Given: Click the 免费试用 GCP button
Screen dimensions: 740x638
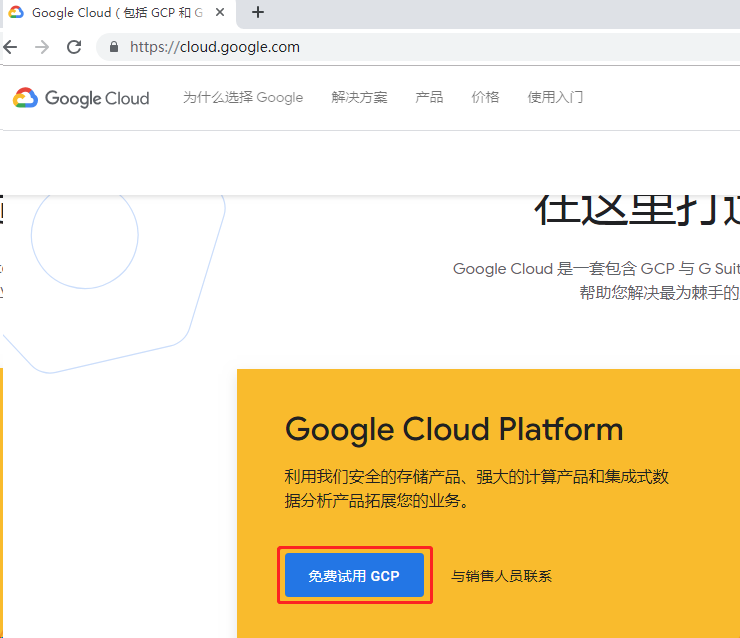Looking at the screenshot, I should click(x=354, y=575).
